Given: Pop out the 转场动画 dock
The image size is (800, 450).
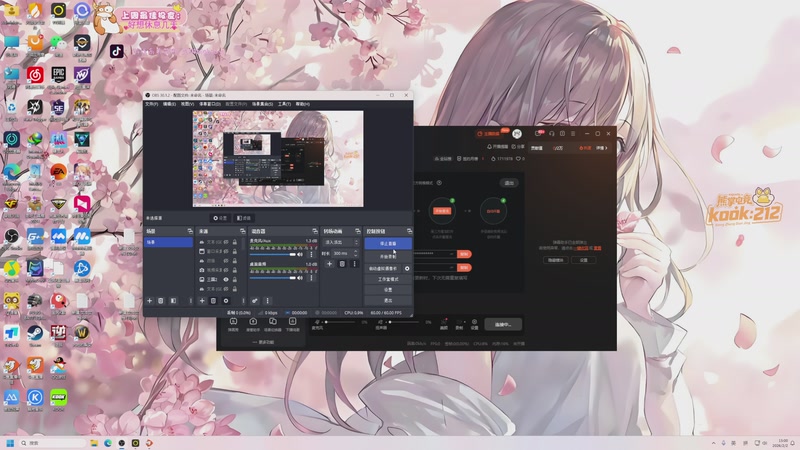Looking at the screenshot, I should [x=358, y=231].
